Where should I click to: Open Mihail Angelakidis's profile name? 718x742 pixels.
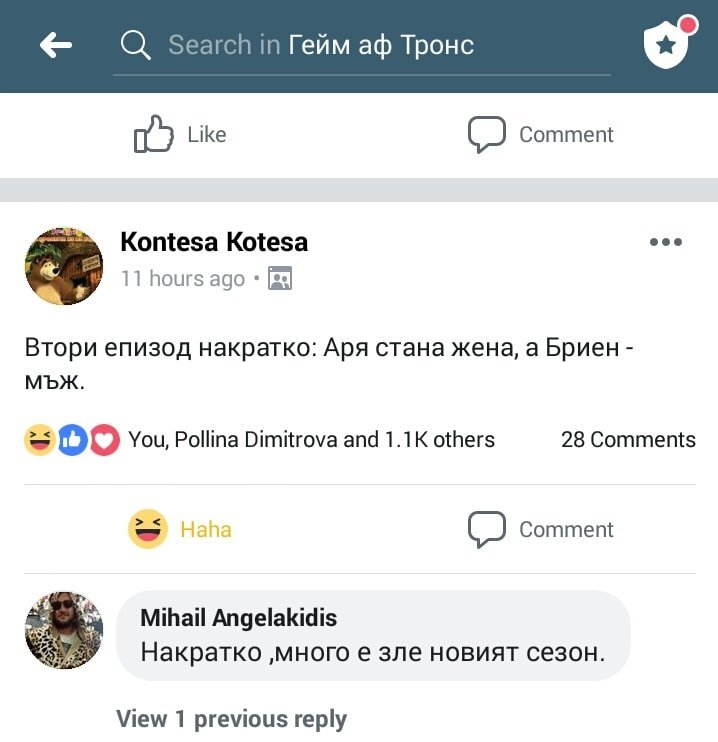coord(238,618)
